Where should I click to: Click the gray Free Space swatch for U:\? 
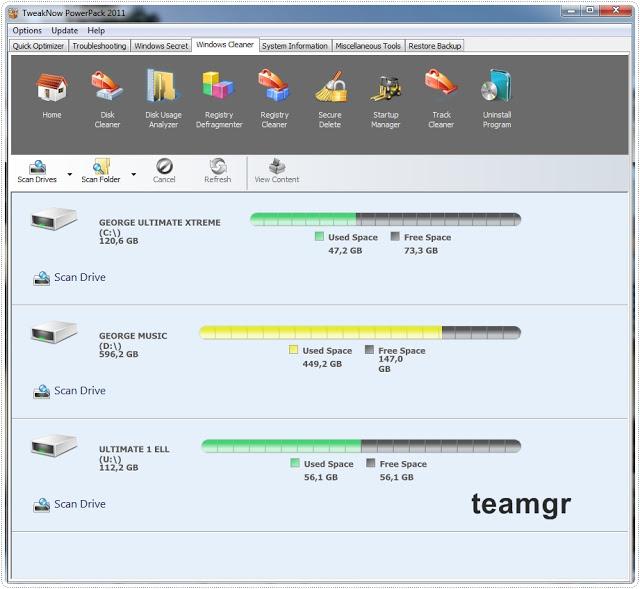pyautogui.click(x=371, y=463)
